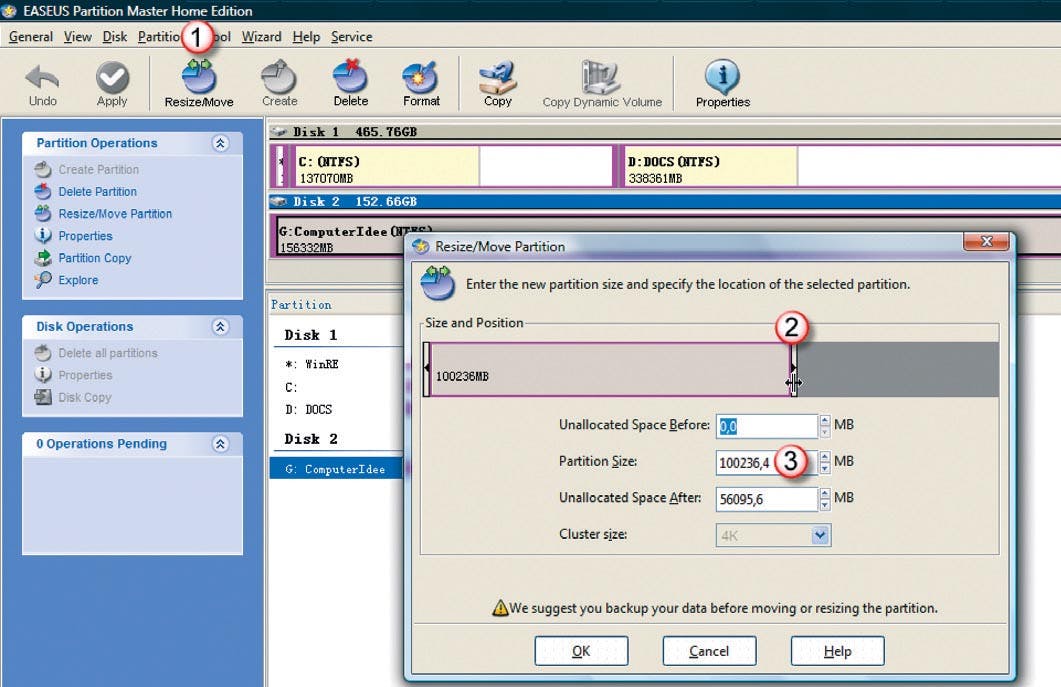
Task: Click Unallocated Space Before spinner arrows
Action: coord(824,426)
